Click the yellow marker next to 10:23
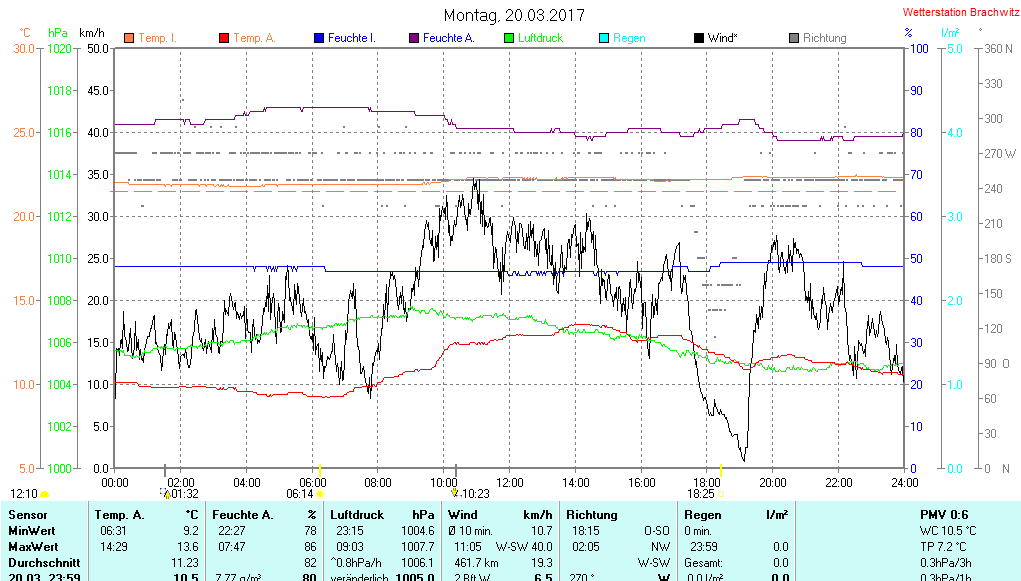 [x=455, y=493]
